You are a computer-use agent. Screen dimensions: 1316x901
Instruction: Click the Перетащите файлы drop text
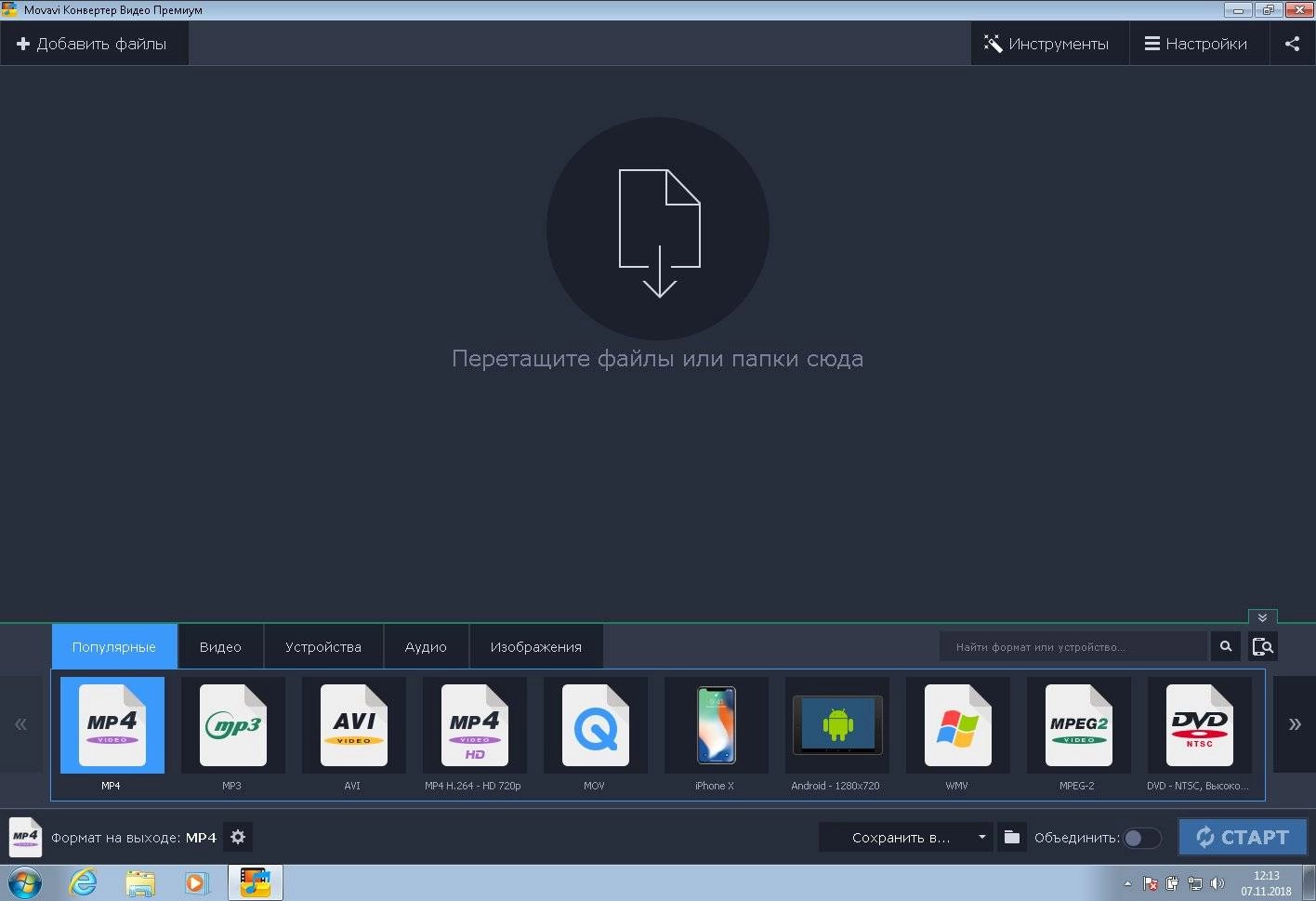[657, 359]
